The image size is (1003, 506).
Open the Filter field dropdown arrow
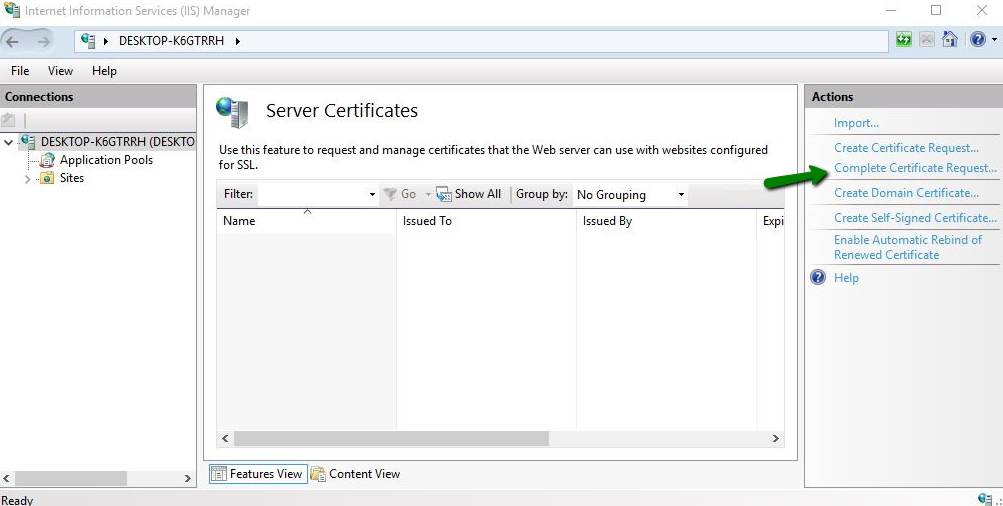372,195
